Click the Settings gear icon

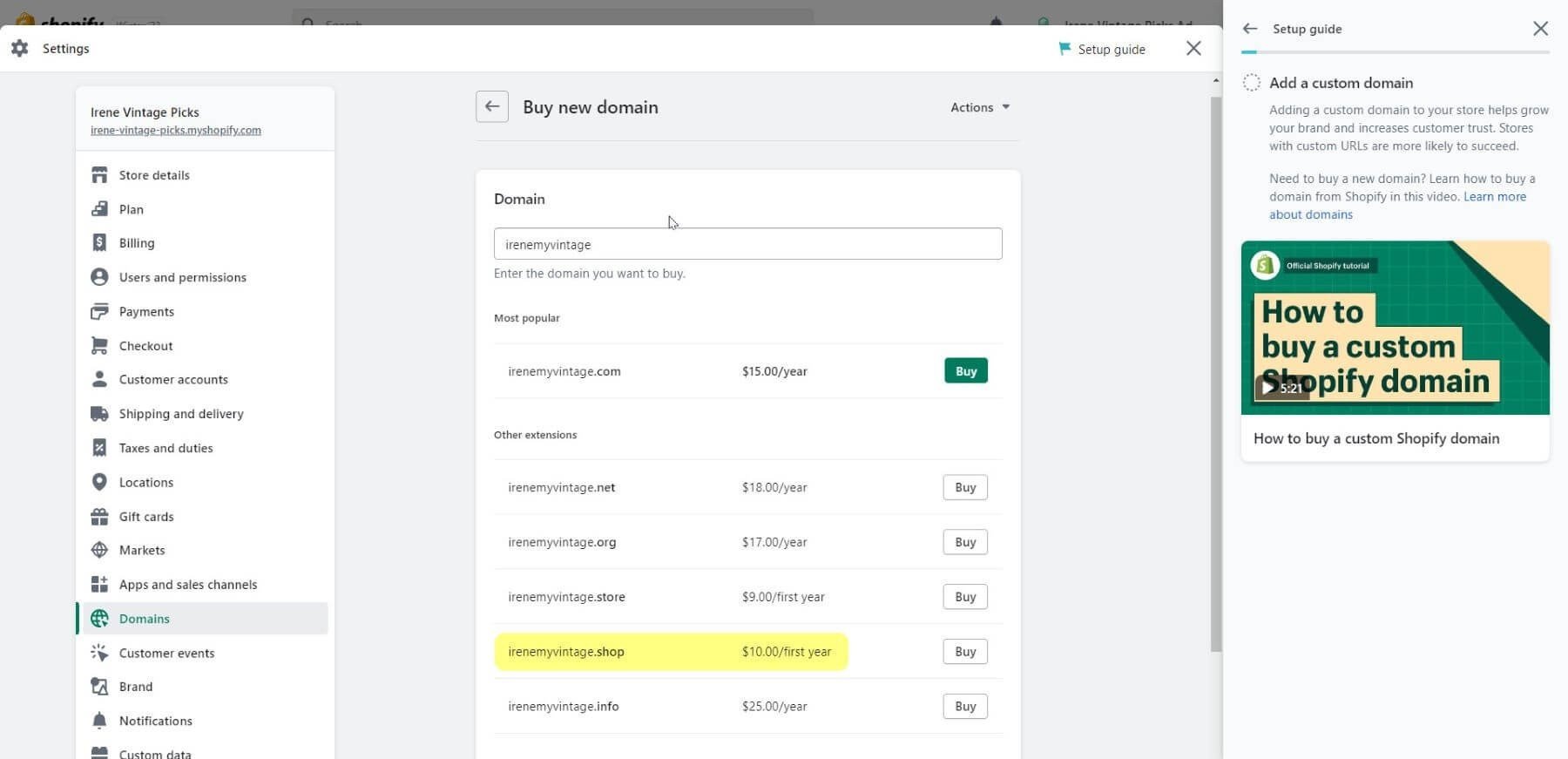[x=20, y=49]
